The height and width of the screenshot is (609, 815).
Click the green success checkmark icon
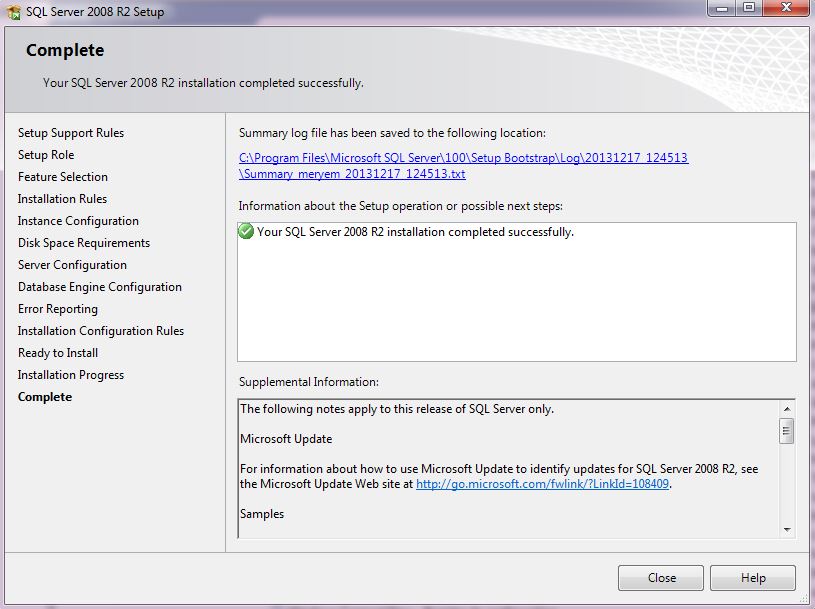click(246, 231)
